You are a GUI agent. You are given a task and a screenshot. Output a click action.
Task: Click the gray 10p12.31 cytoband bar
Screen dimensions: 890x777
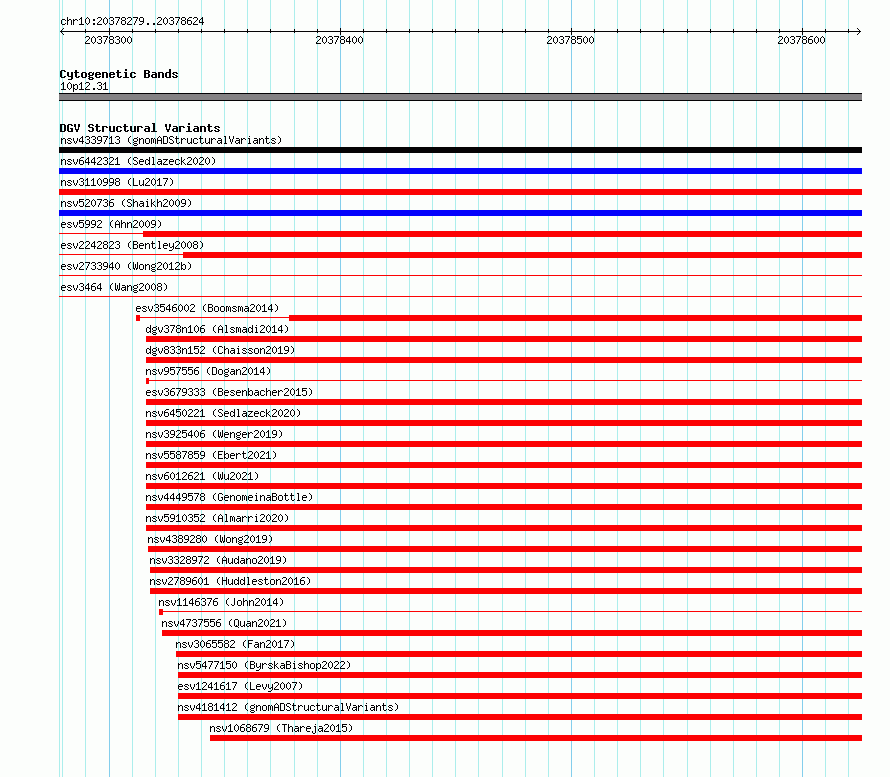tap(460, 97)
